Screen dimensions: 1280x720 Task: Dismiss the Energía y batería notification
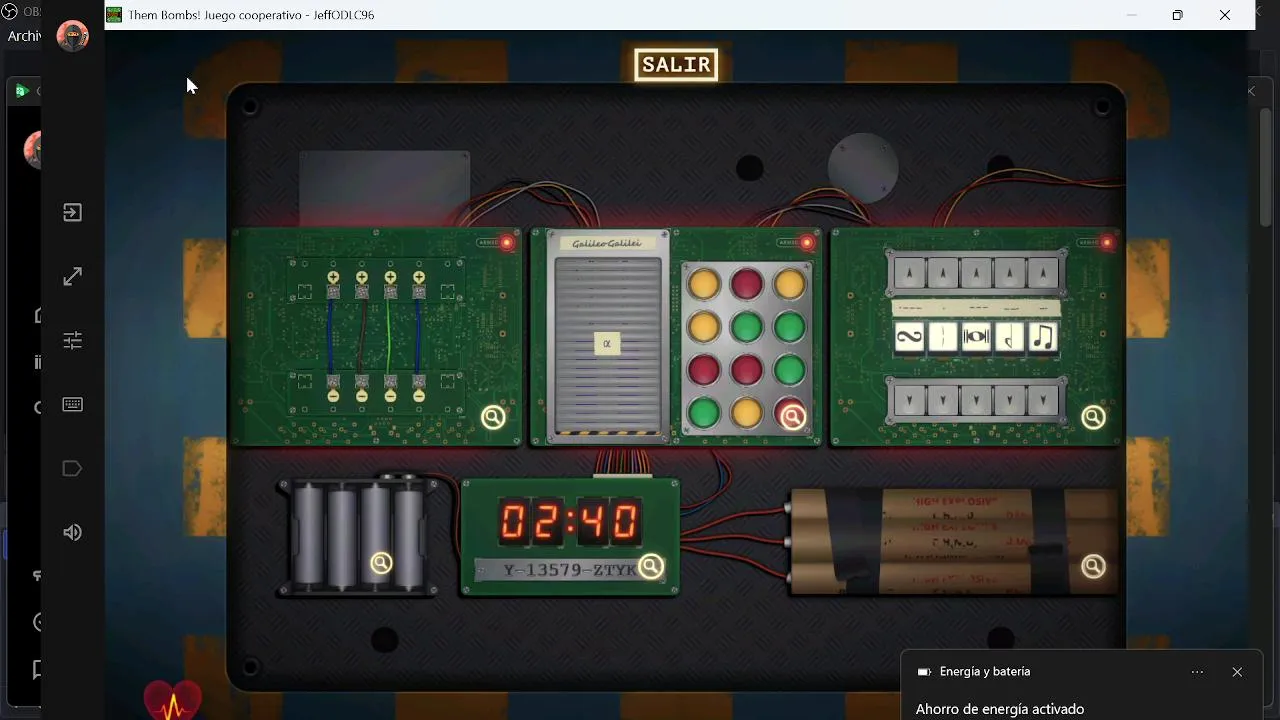(1237, 672)
